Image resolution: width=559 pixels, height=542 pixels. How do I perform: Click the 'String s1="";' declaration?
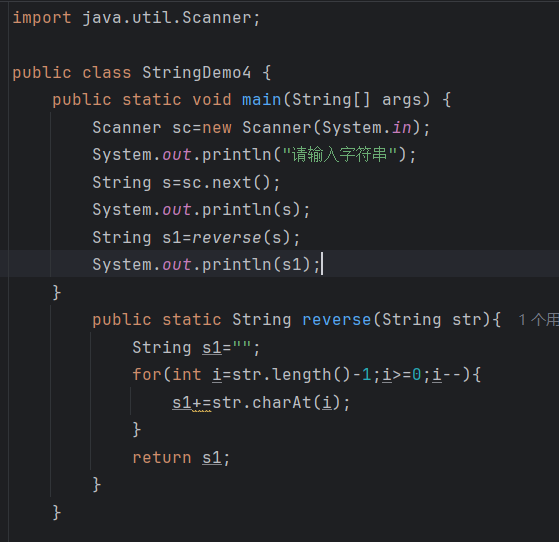coord(196,348)
